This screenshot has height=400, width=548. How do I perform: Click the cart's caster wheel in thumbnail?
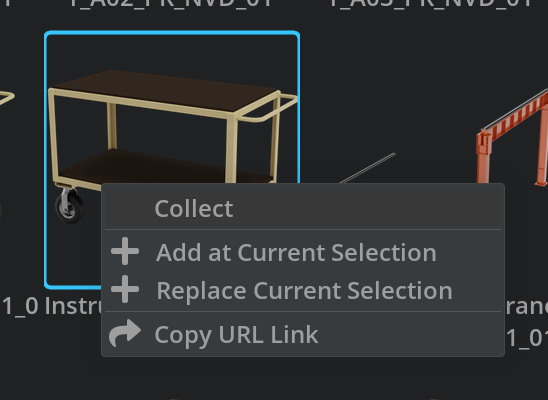pos(70,206)
